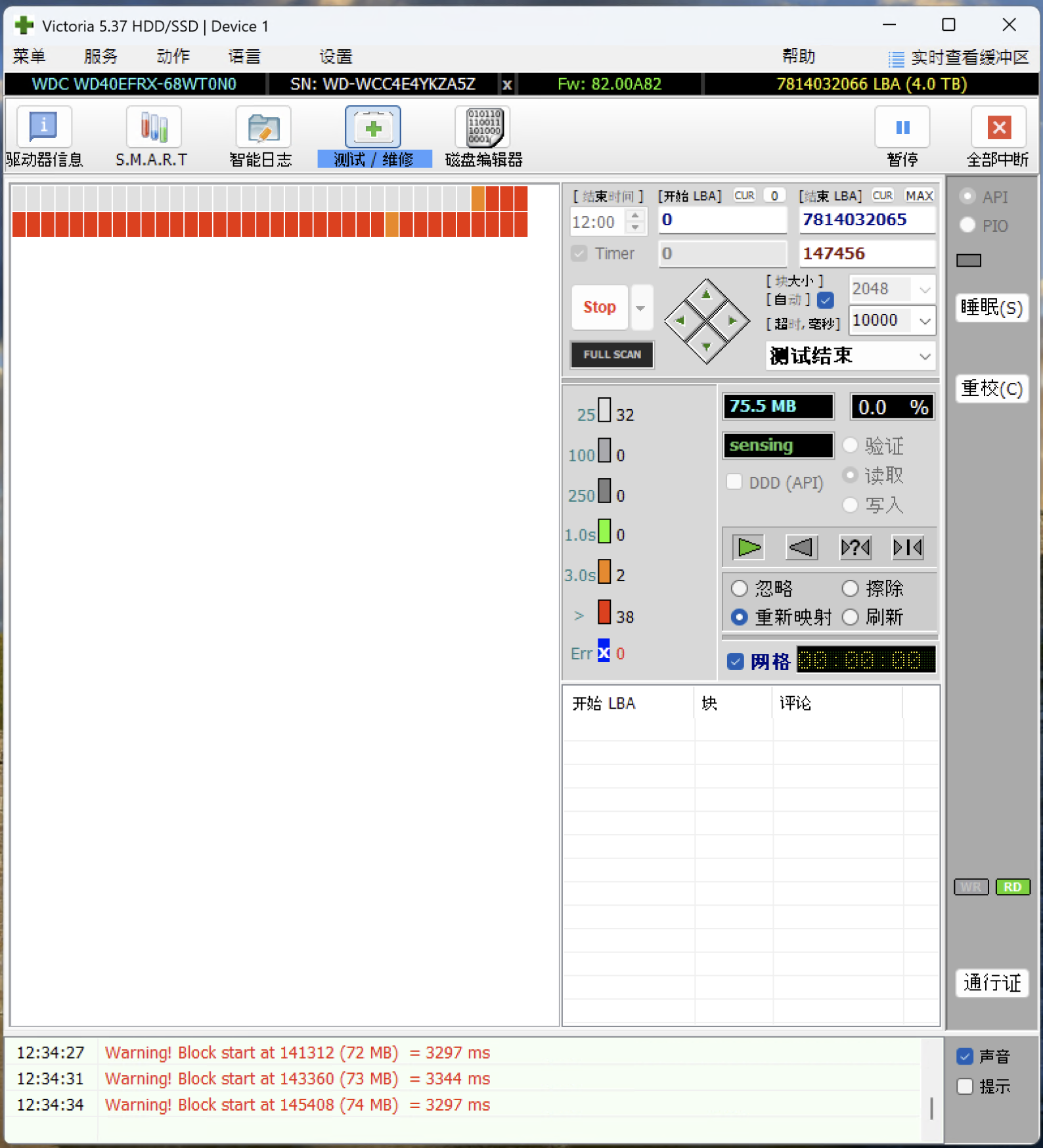Open the S.M.A.R.T panel icon
The width and height of the screenshot is (1043, 1148).
tap(153, 127)
